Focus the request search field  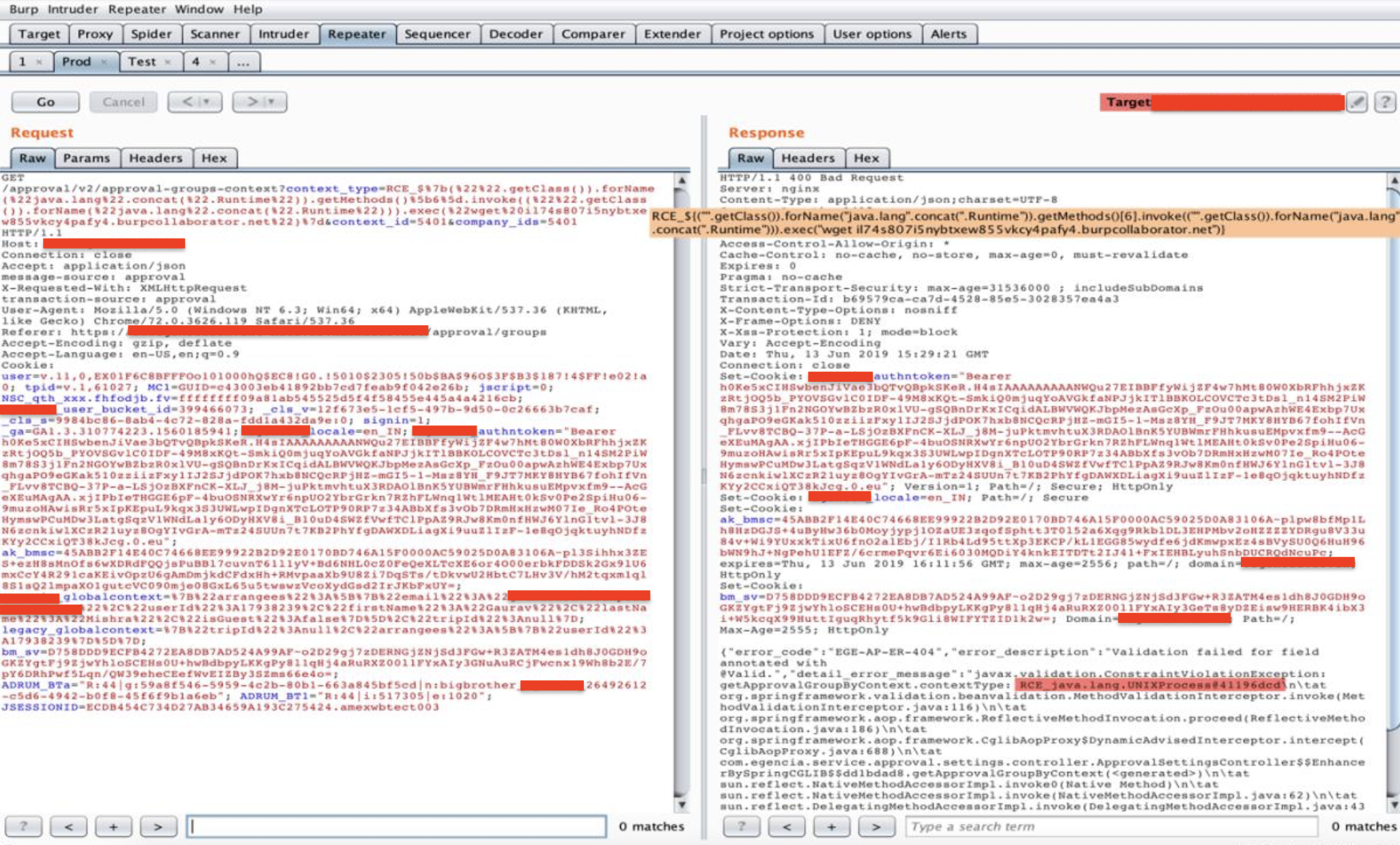(396, 827)
